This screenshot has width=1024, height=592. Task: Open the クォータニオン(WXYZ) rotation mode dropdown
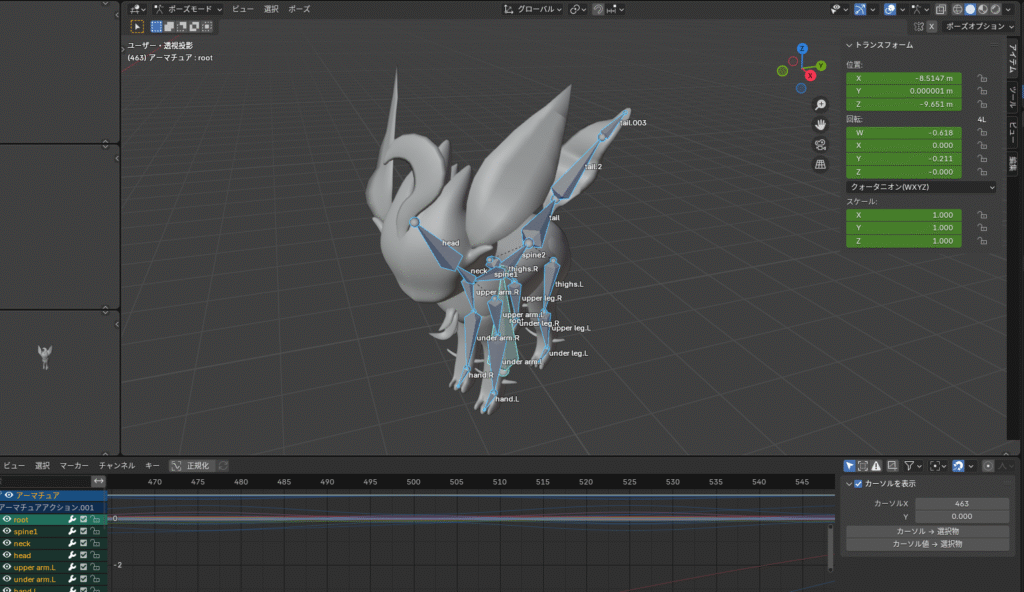[920, 187]
